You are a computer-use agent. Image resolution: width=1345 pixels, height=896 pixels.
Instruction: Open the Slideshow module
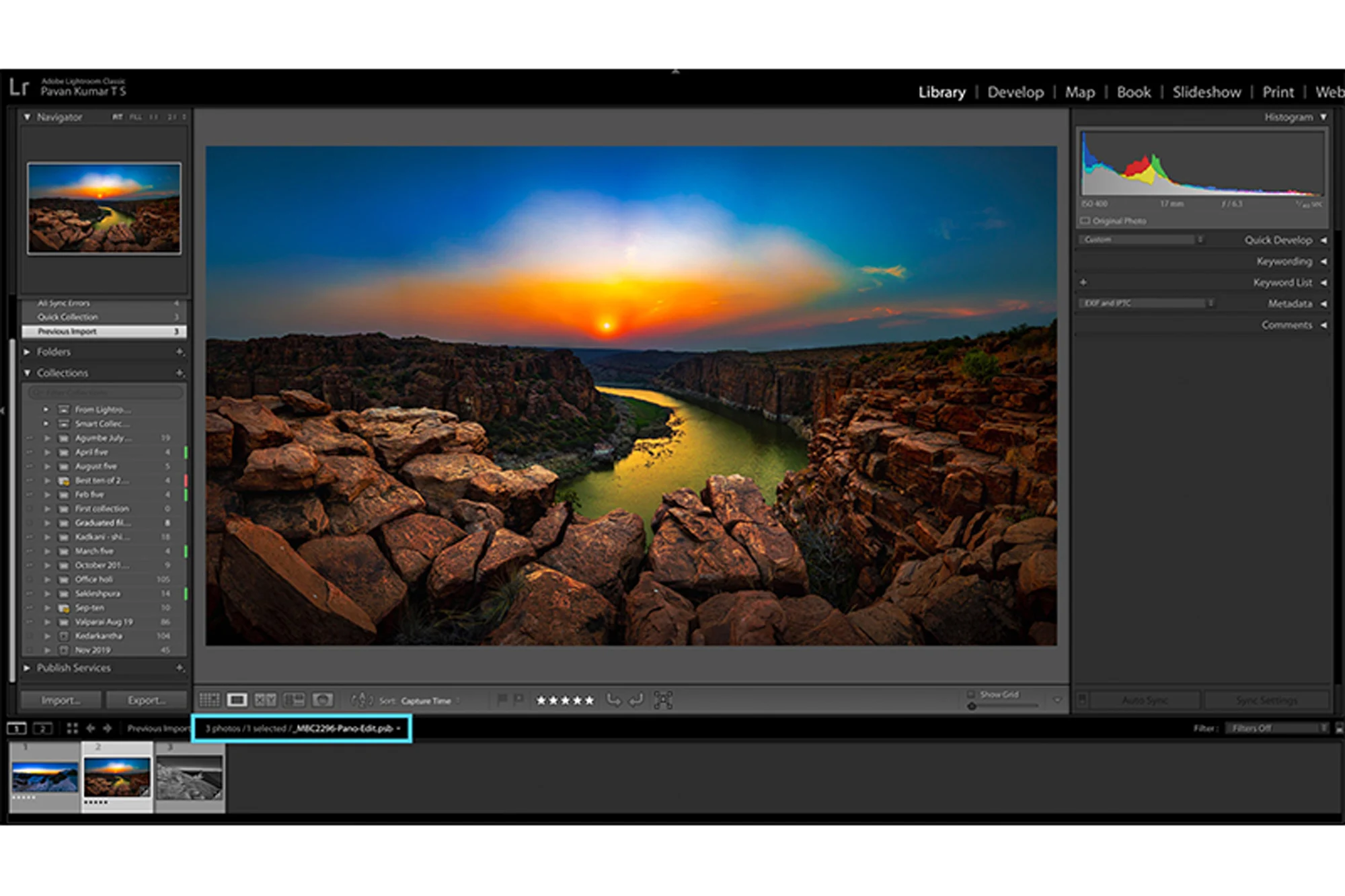tap(1206, 92)
